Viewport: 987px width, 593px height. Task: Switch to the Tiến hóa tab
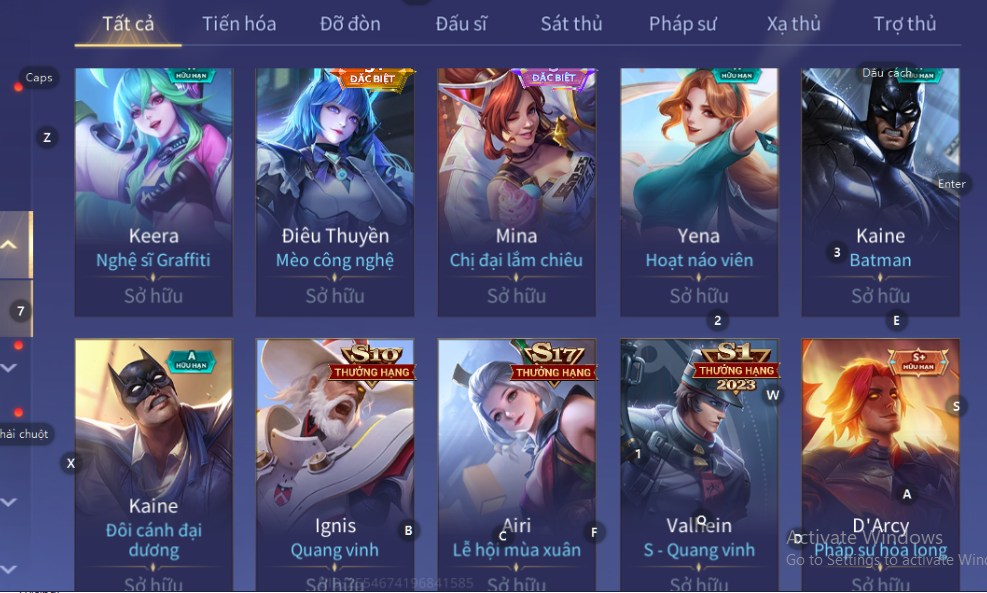click(239, 24)
